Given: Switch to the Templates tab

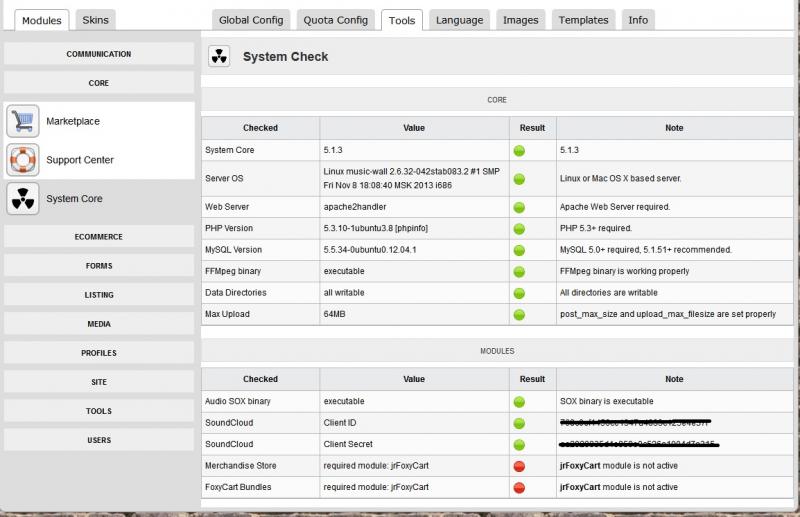Looking at the screenshot, I should pyautogui.click(x=583, y=20).
